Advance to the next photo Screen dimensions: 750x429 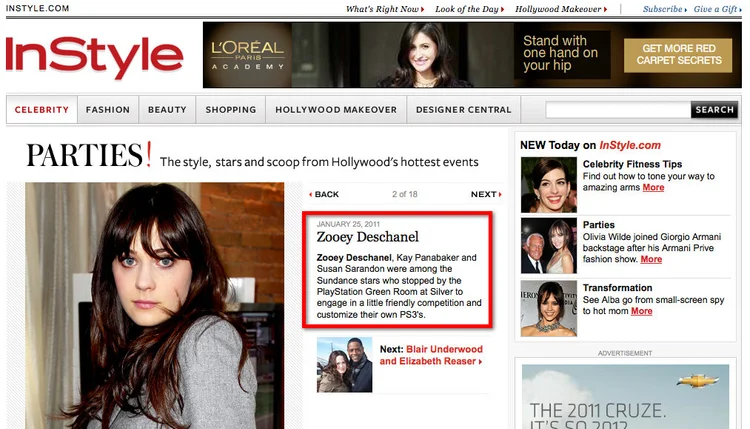coord(485,194)
